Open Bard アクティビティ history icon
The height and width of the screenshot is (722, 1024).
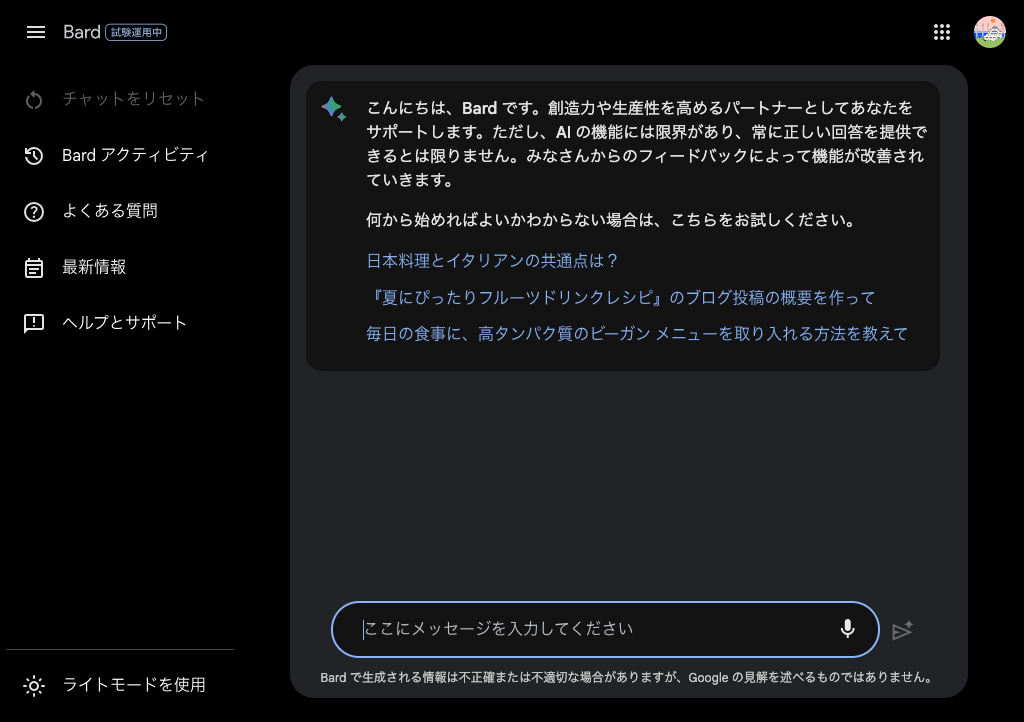pos(36,155)
